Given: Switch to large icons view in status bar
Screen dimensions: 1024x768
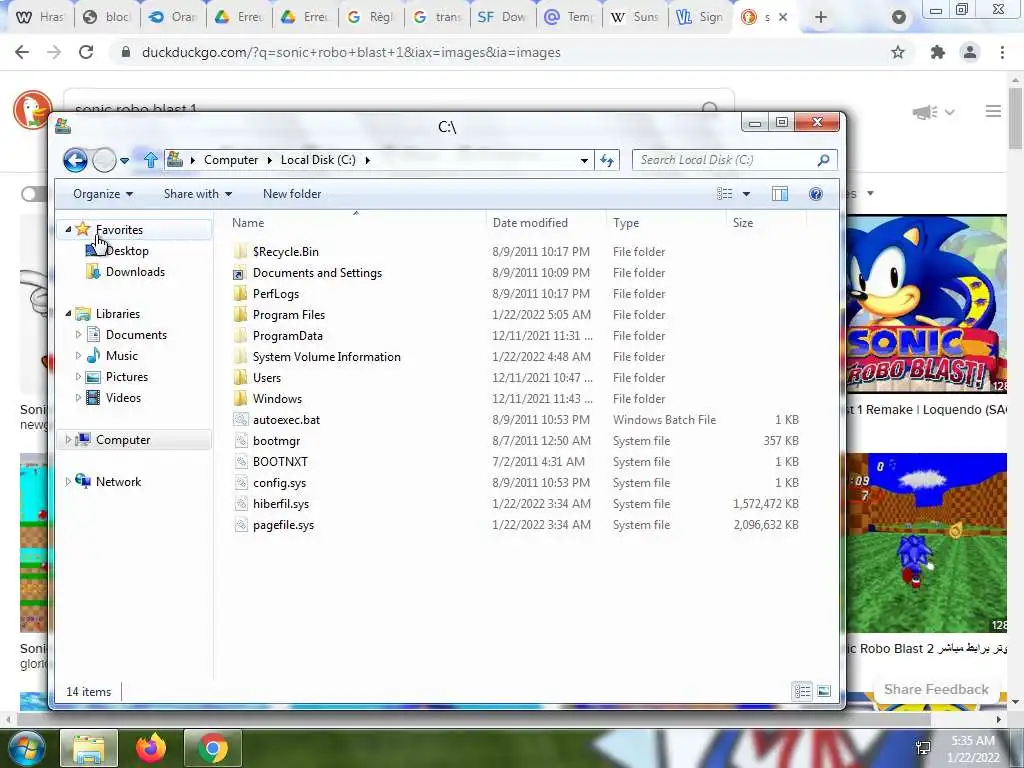Looking at the screenshot, I should pos(824,691).
